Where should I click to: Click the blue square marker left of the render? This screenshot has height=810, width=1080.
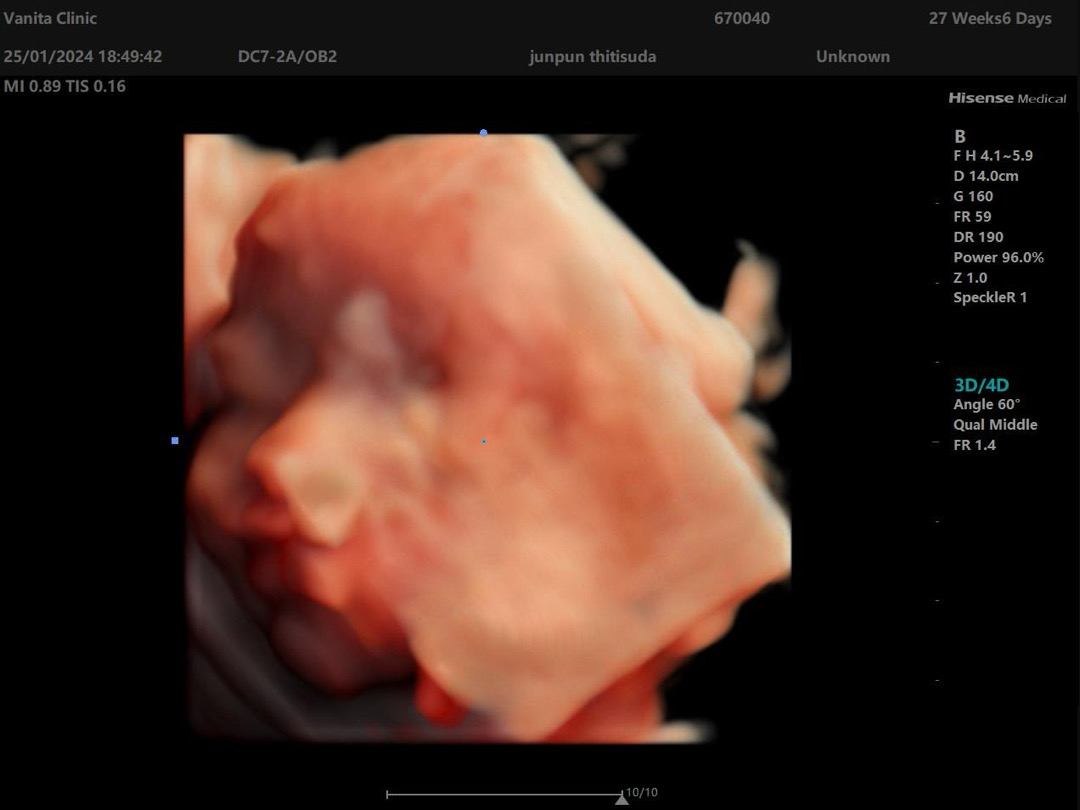(175, 440)
